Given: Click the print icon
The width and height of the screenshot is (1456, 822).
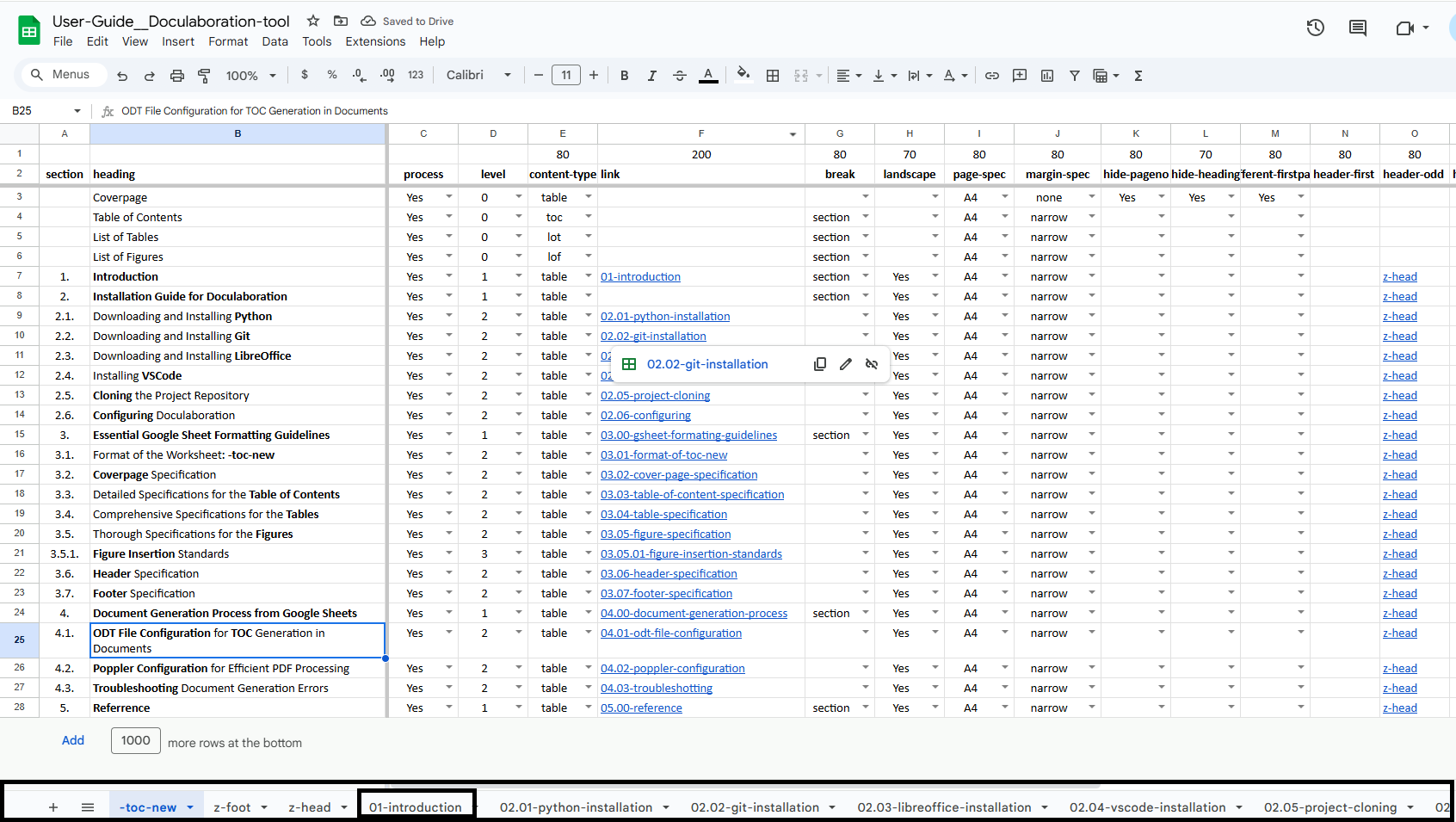Looking at the screenshot, I should coord(177,76).
